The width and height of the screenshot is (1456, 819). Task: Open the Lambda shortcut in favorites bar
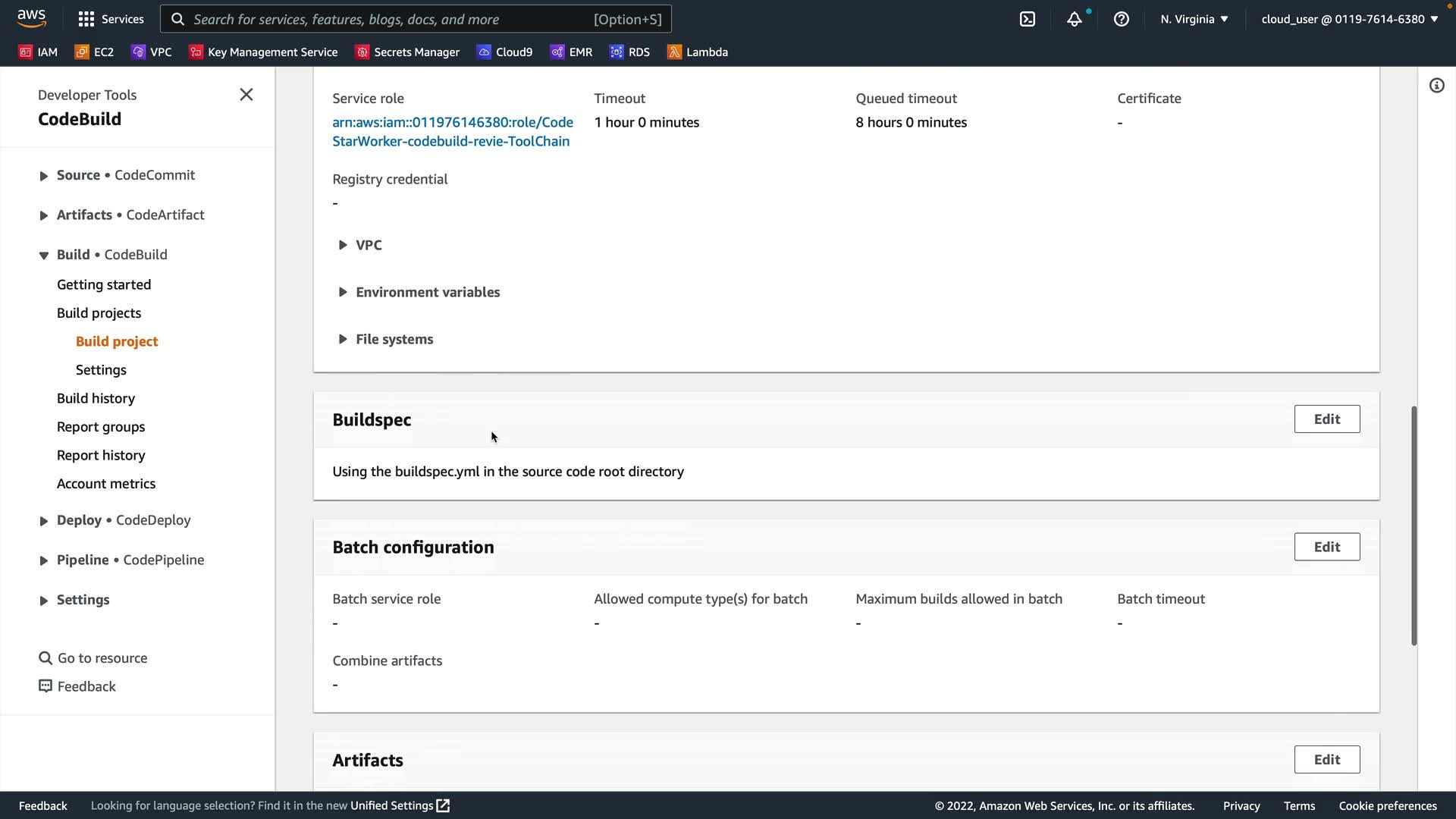tap(697, 52)
